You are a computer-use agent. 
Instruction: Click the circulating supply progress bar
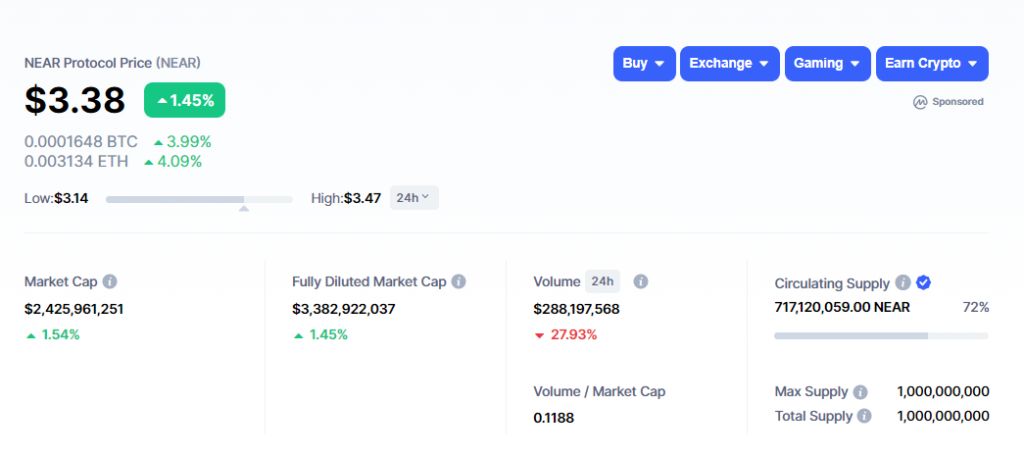[x=881, y=335]
